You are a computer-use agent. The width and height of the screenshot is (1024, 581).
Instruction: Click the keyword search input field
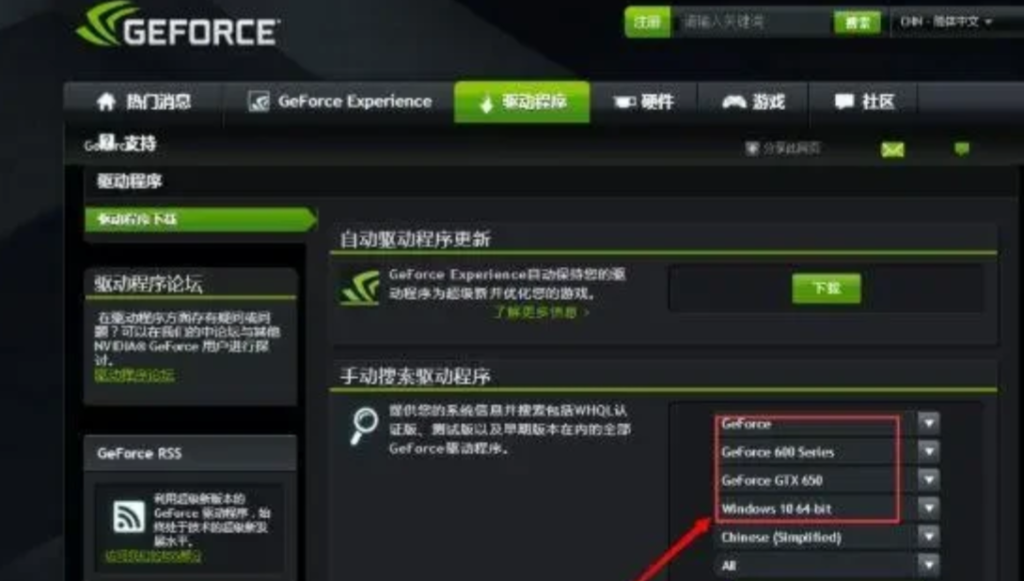pos(751,22)
